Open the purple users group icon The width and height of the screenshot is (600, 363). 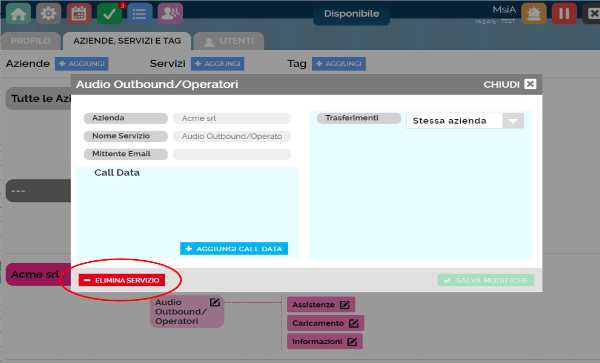[x=170, y=14]
